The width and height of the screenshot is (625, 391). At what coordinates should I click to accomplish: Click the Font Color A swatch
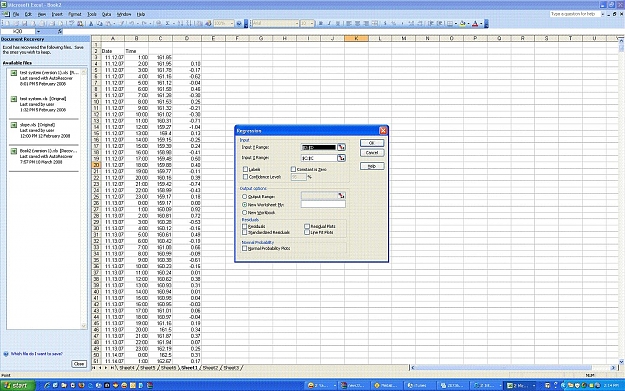point(475,23)
